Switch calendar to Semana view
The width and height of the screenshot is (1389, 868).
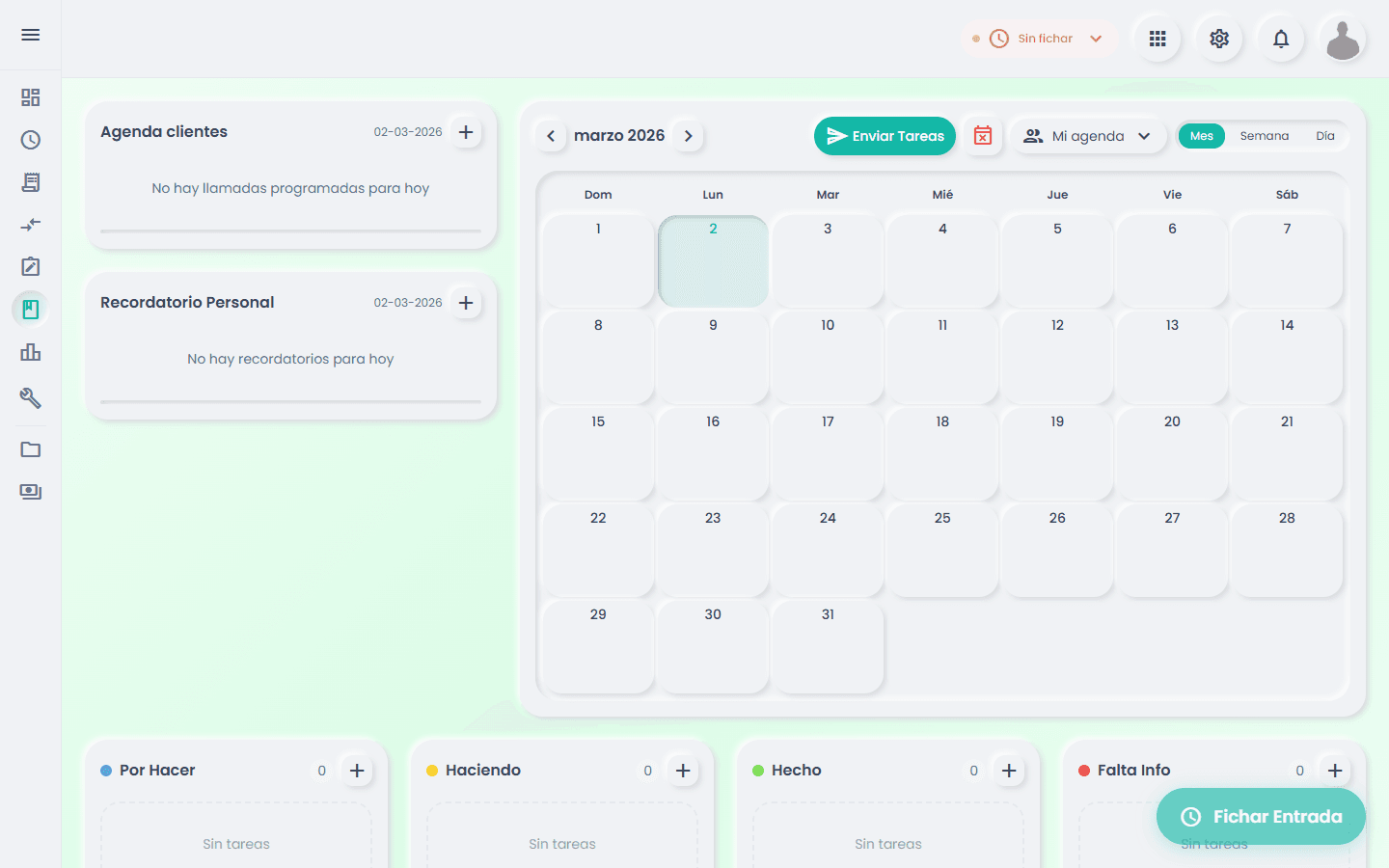1264,136
